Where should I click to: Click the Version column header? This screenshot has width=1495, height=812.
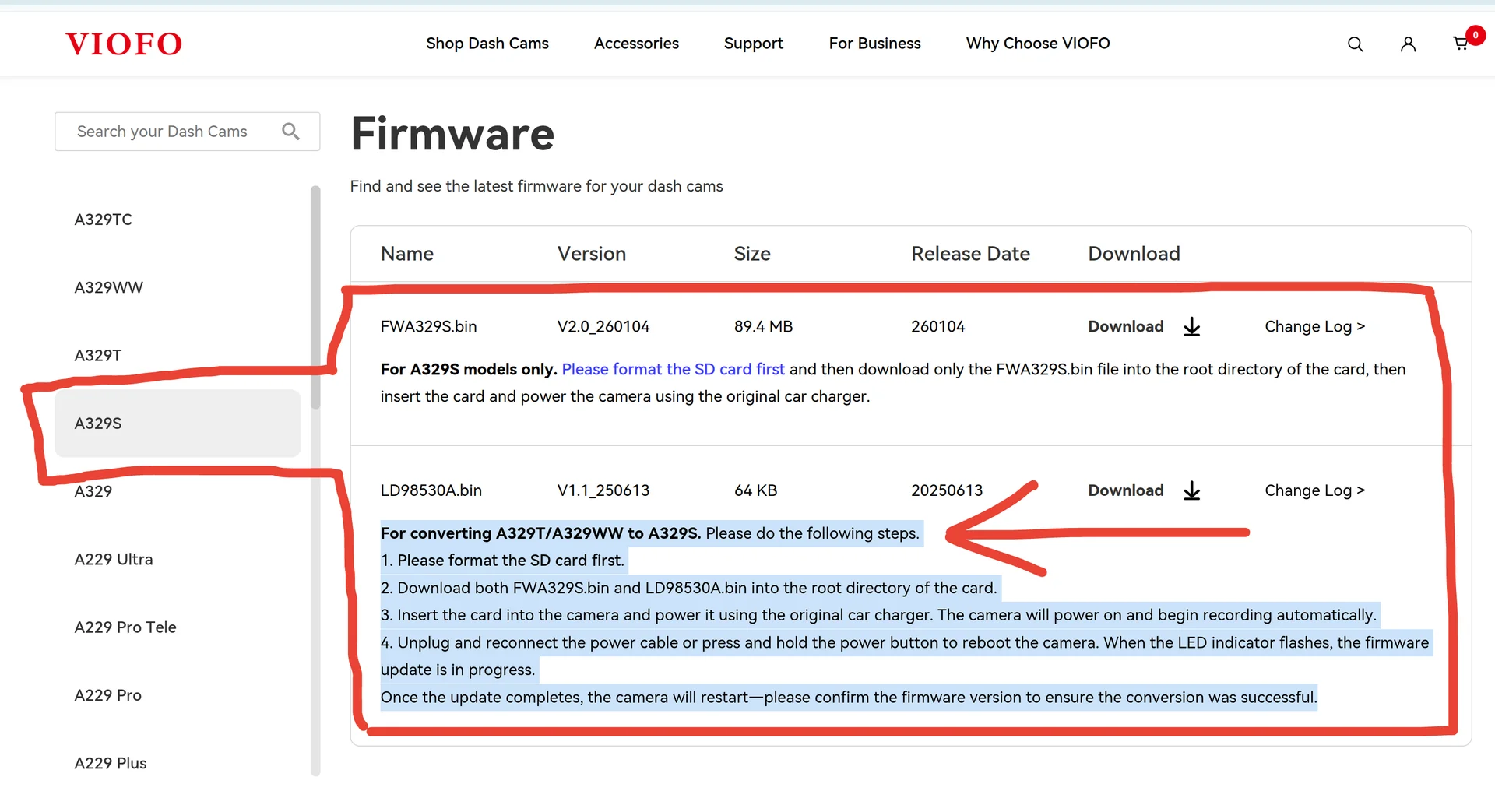[592, 254]
